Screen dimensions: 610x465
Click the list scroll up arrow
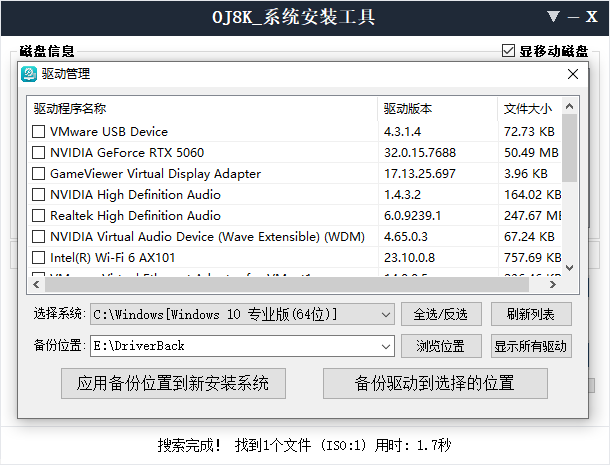(570, 106)
